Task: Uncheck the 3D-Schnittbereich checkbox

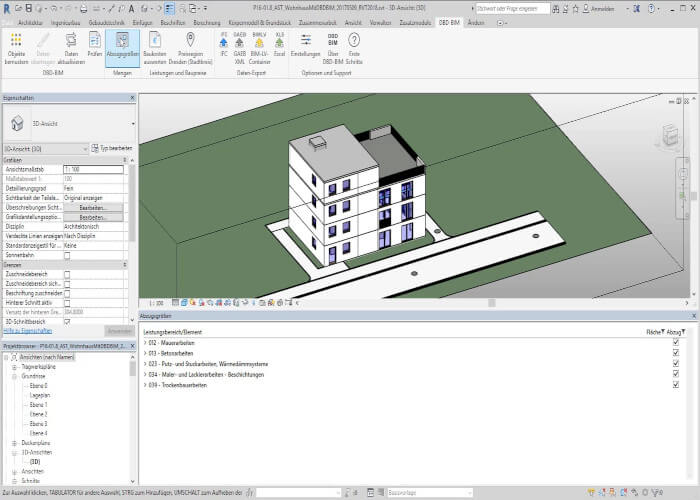Action: tap(67, 322)
